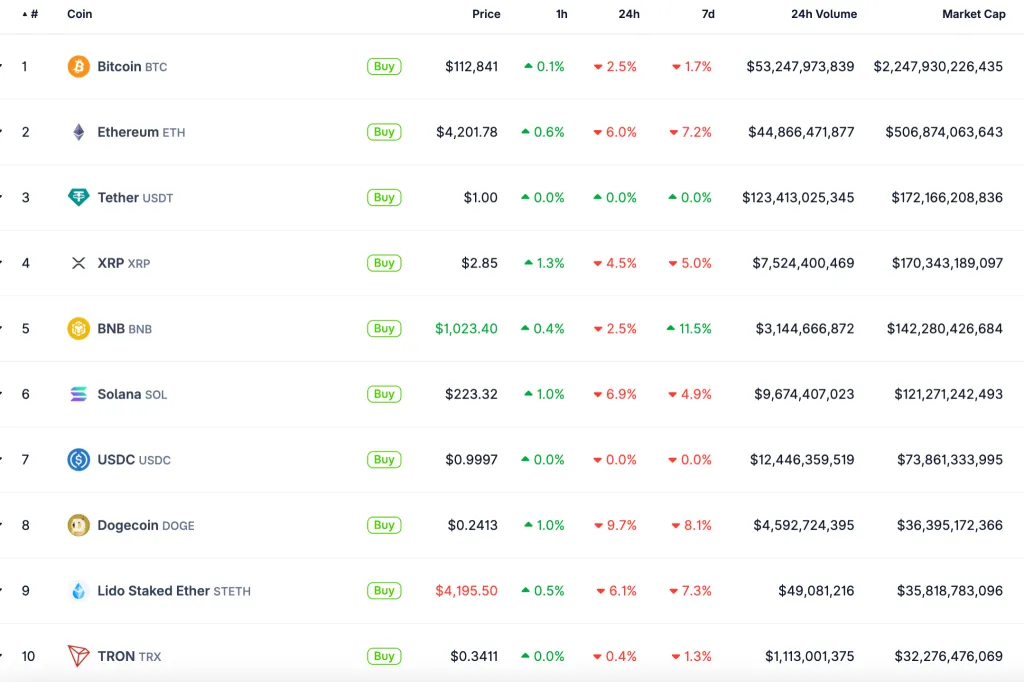Open the Dogecoin name link
Viewport: 1024px width, 682px height.
[x=127, y=525]
